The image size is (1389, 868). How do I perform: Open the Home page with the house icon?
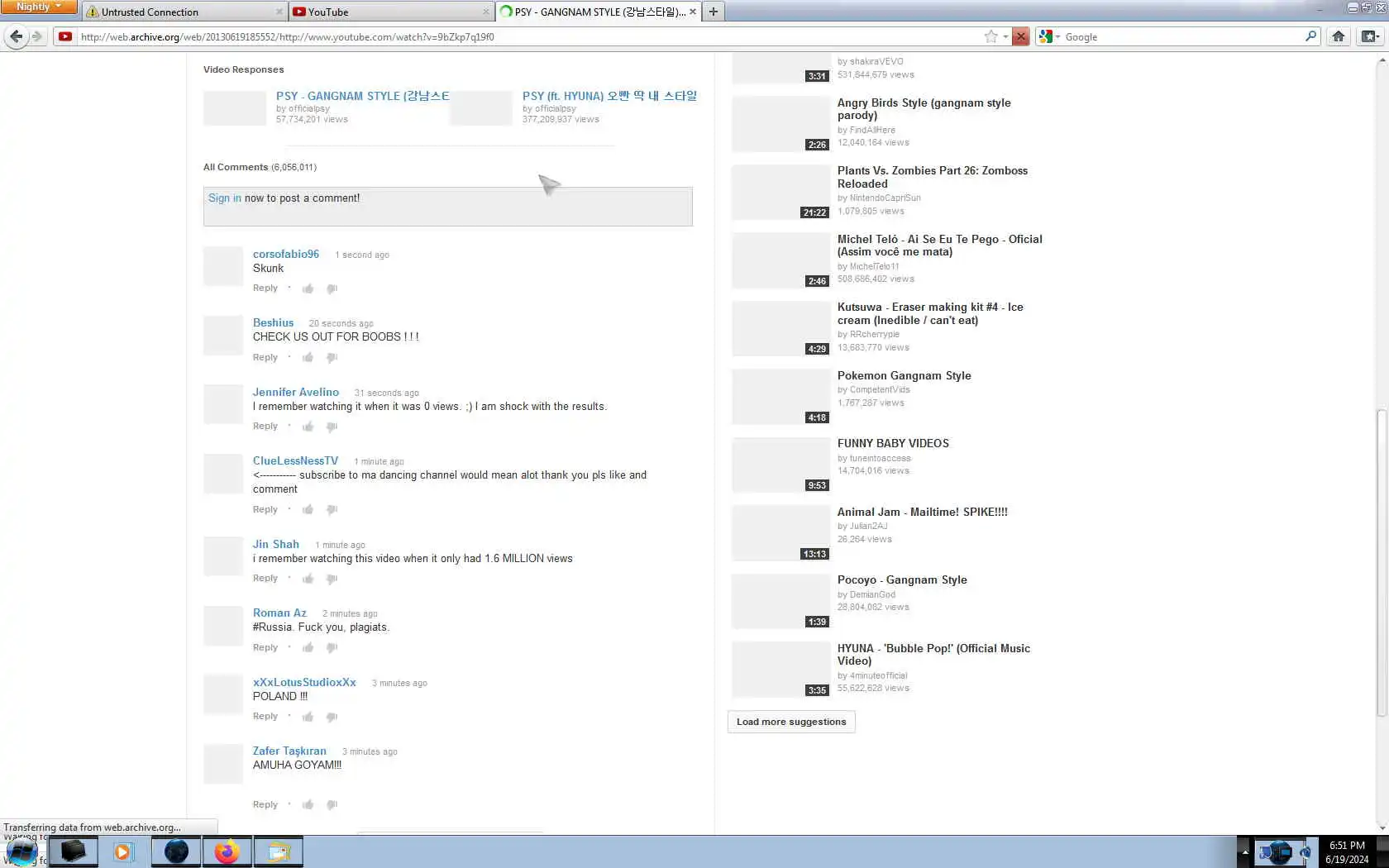click(1339, 36)
